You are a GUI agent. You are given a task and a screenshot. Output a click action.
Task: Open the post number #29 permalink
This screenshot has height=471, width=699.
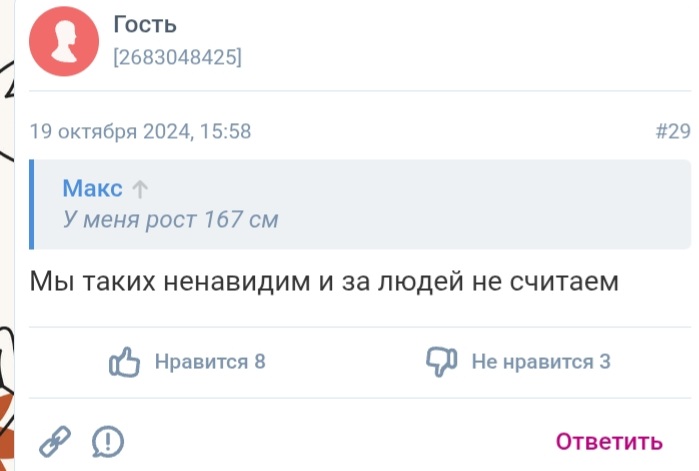[x=672, y=131]
